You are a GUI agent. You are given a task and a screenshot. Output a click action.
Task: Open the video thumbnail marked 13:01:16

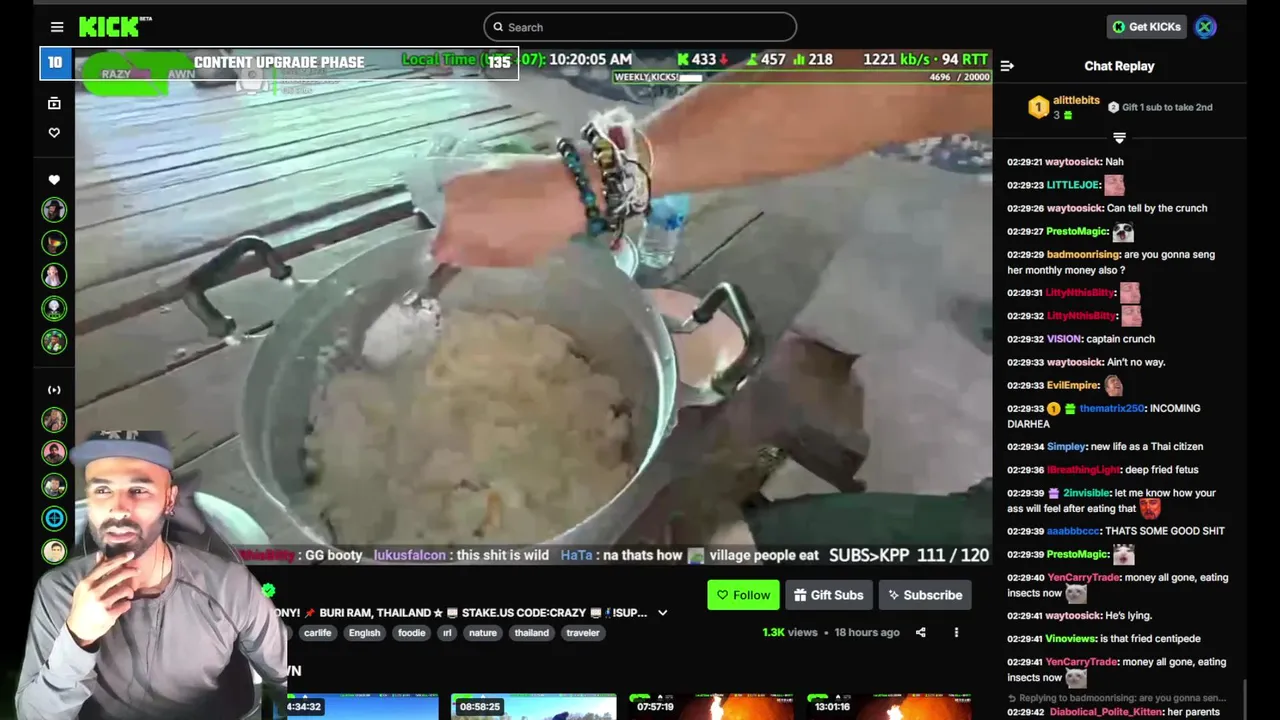(x=889, y=706)
